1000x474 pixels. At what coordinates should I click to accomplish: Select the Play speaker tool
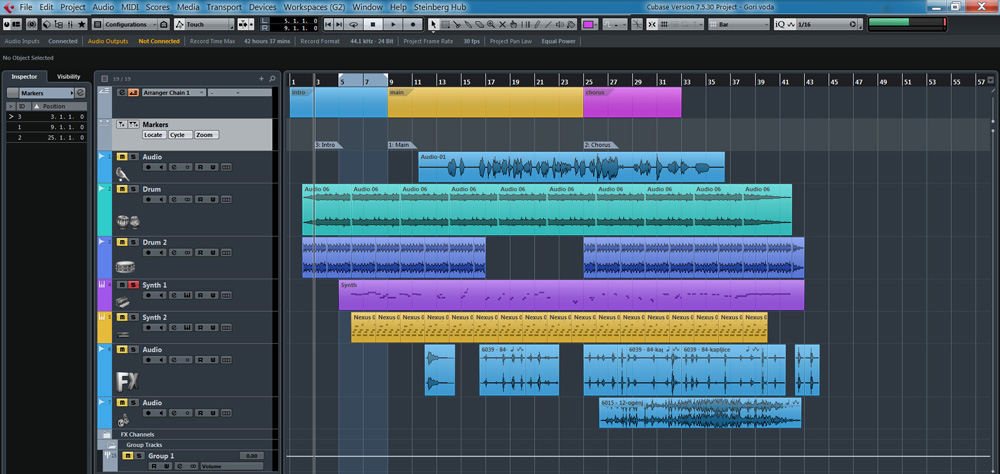point(559,24)
